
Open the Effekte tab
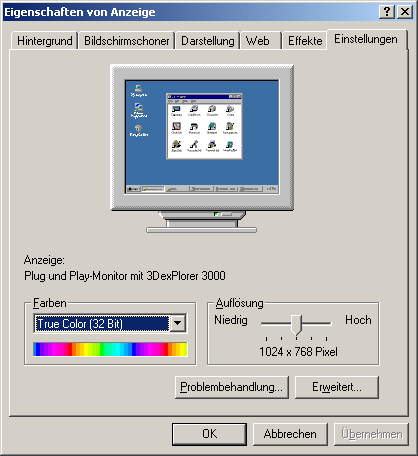305,41
